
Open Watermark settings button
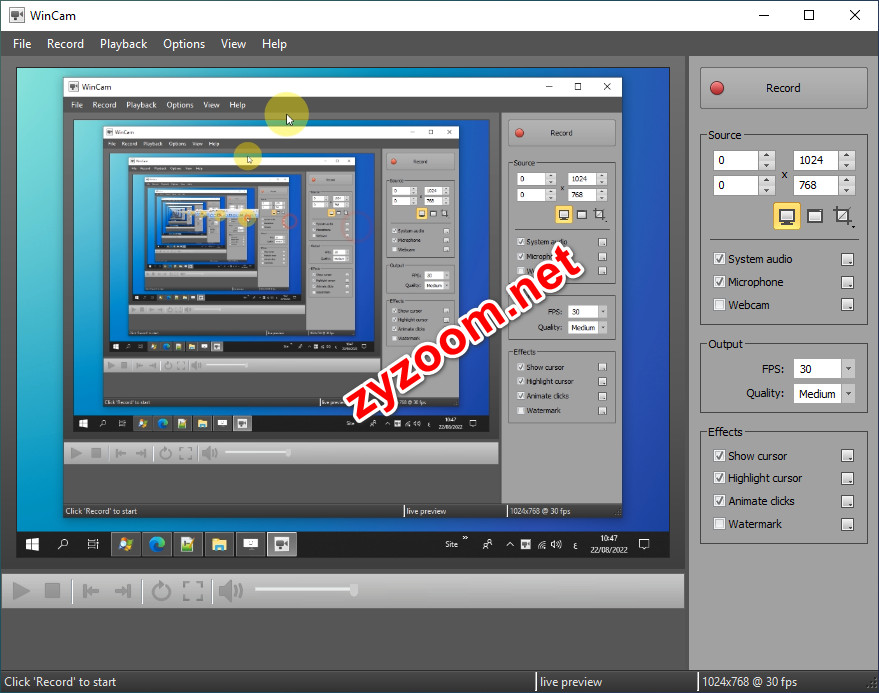click(848, 524)
